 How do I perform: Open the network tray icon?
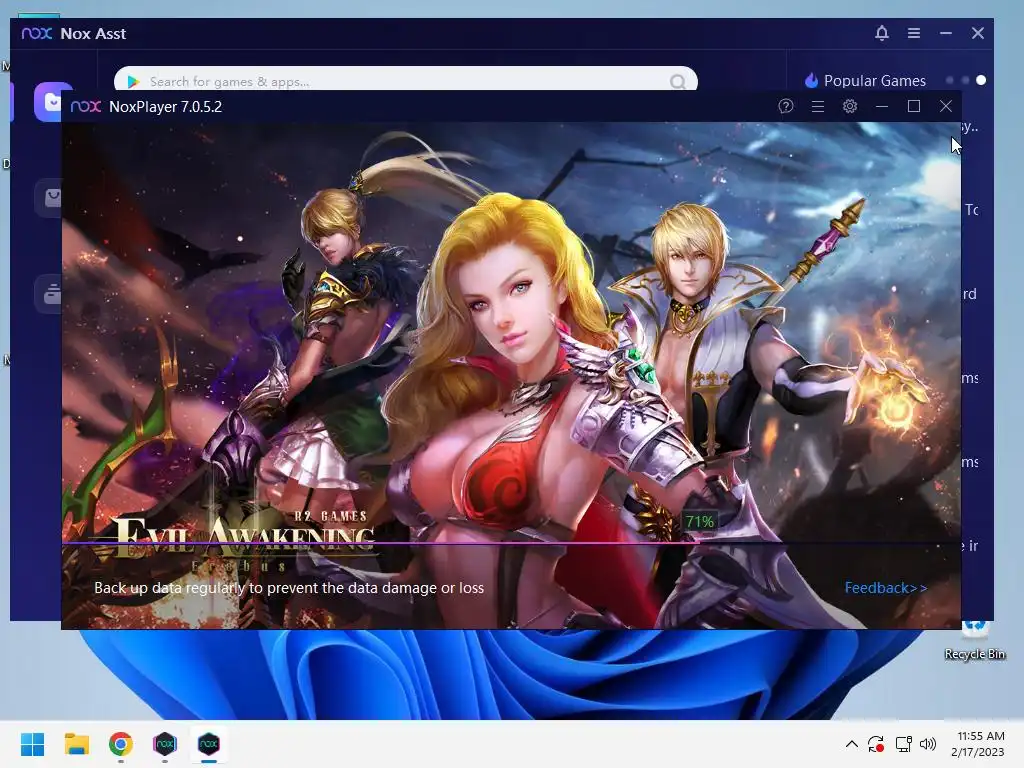tap(903, 744)
